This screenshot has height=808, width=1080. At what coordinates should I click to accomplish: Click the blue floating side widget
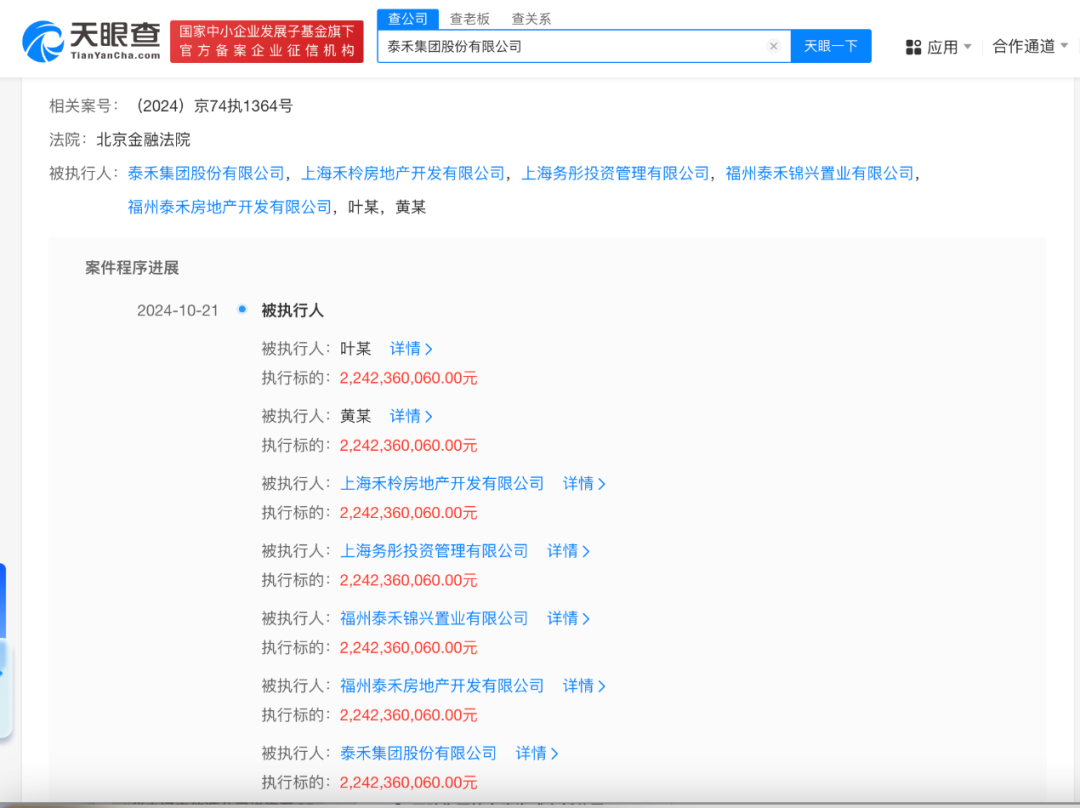4,651
